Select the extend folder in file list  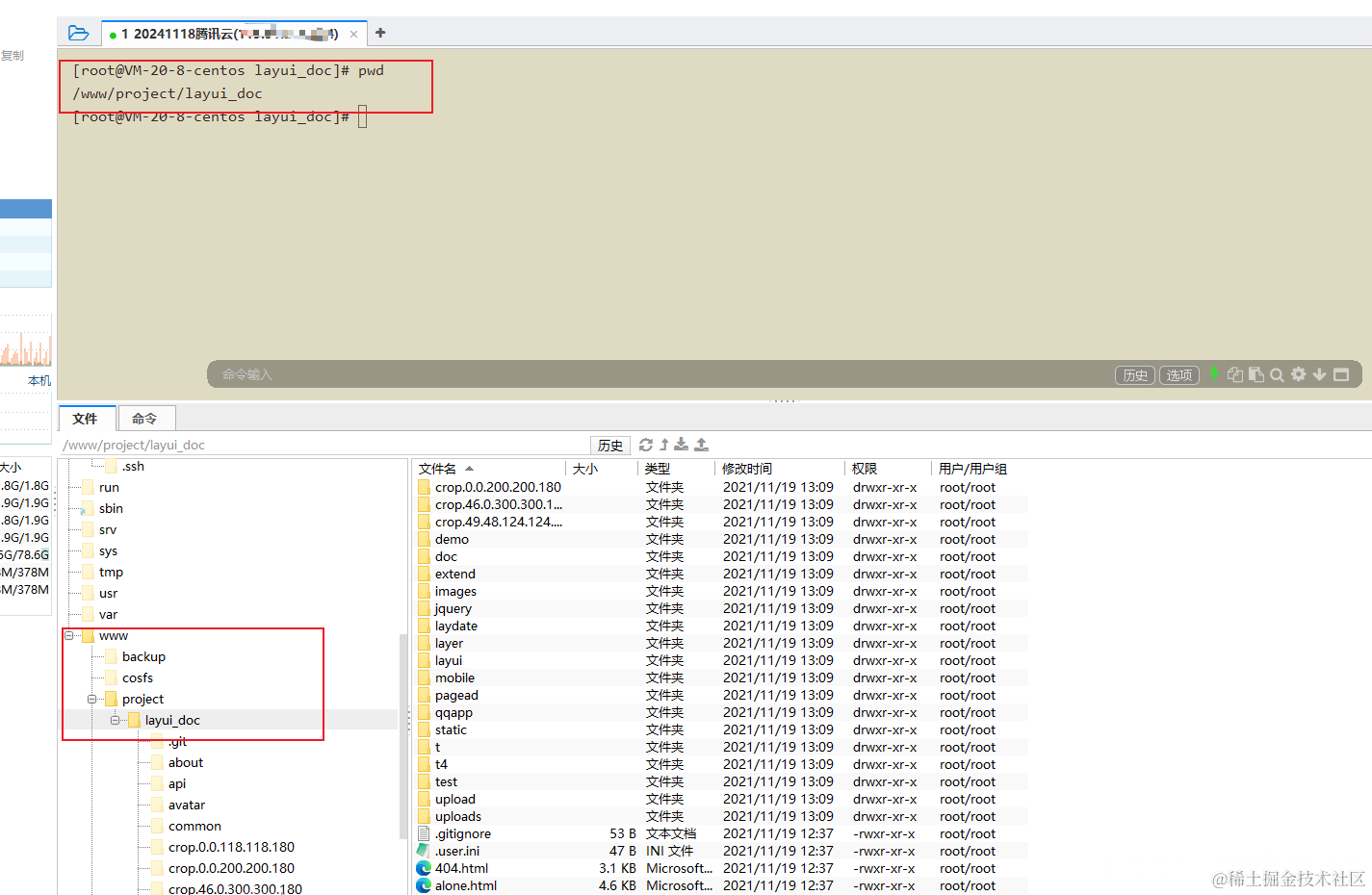tap(454, 574)
